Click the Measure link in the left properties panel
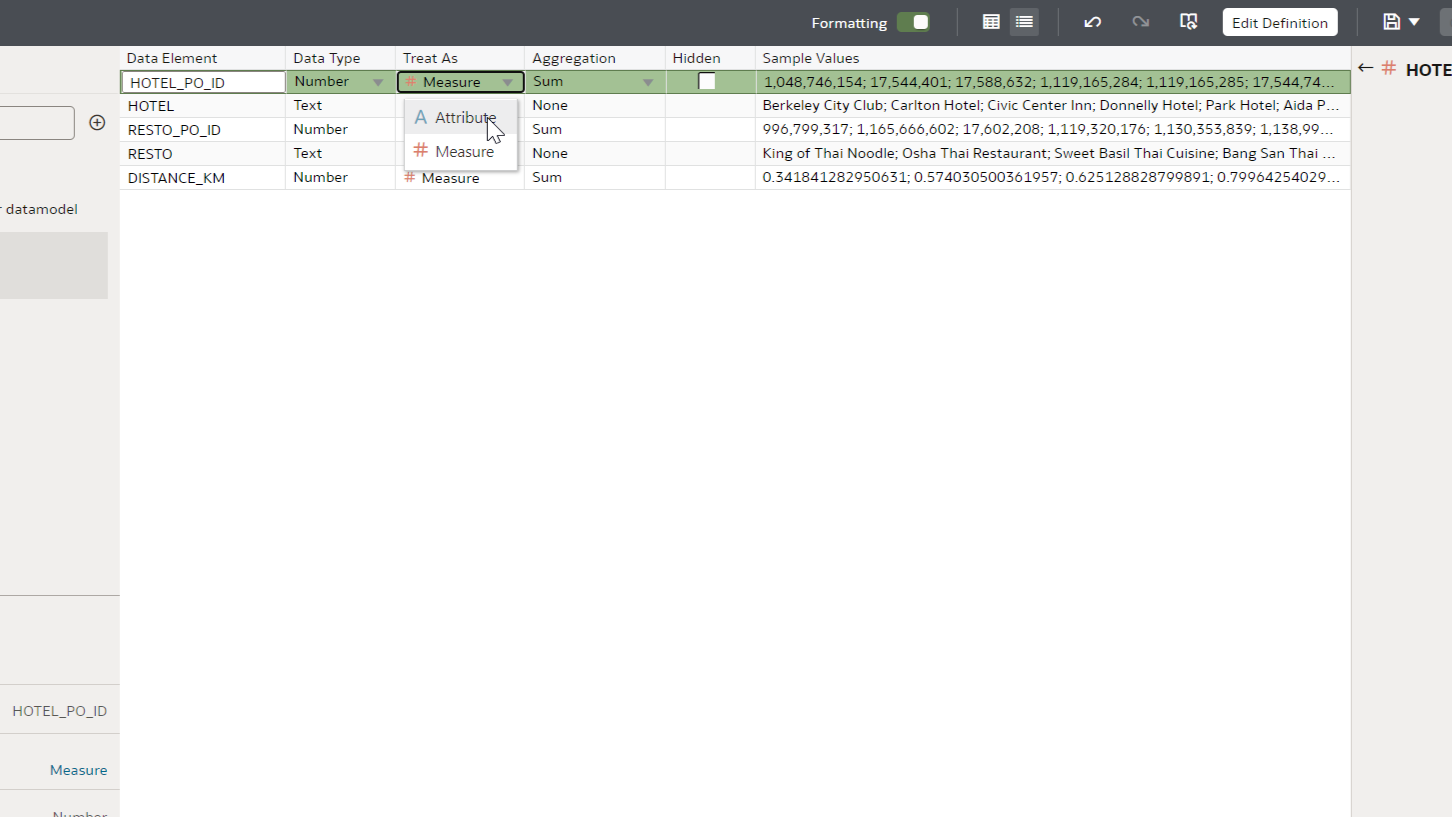Image resolution: width=1452 pixels, height=817 pixels. point(78,770)
